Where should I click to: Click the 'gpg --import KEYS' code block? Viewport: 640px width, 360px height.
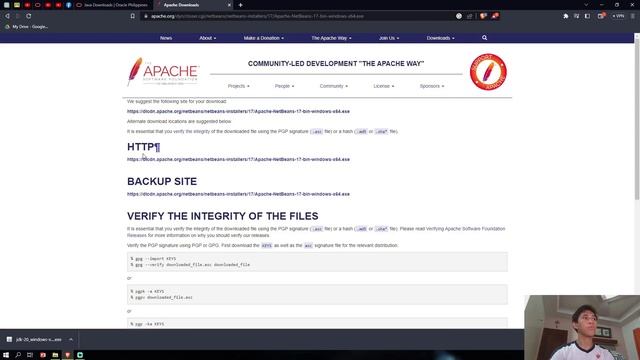[317, 262]
